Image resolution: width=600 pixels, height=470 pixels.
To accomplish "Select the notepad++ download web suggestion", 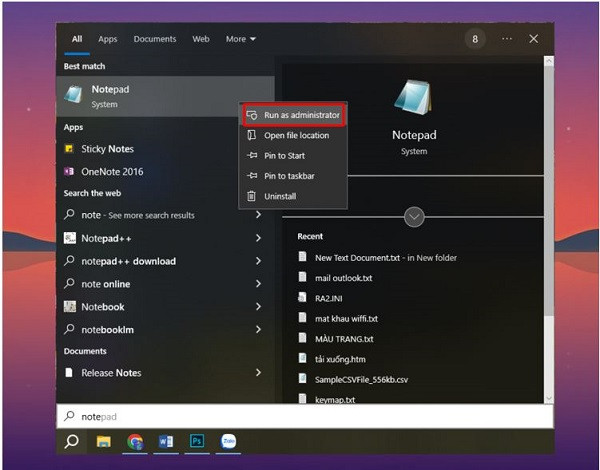I will (129, 261).
